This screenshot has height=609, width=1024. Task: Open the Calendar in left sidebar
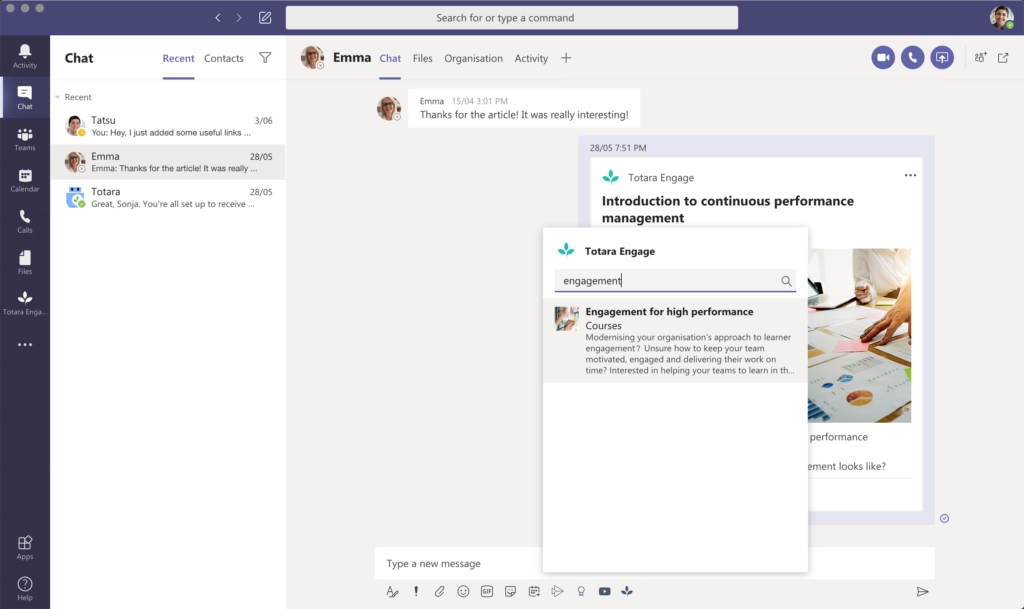[25, 180]
